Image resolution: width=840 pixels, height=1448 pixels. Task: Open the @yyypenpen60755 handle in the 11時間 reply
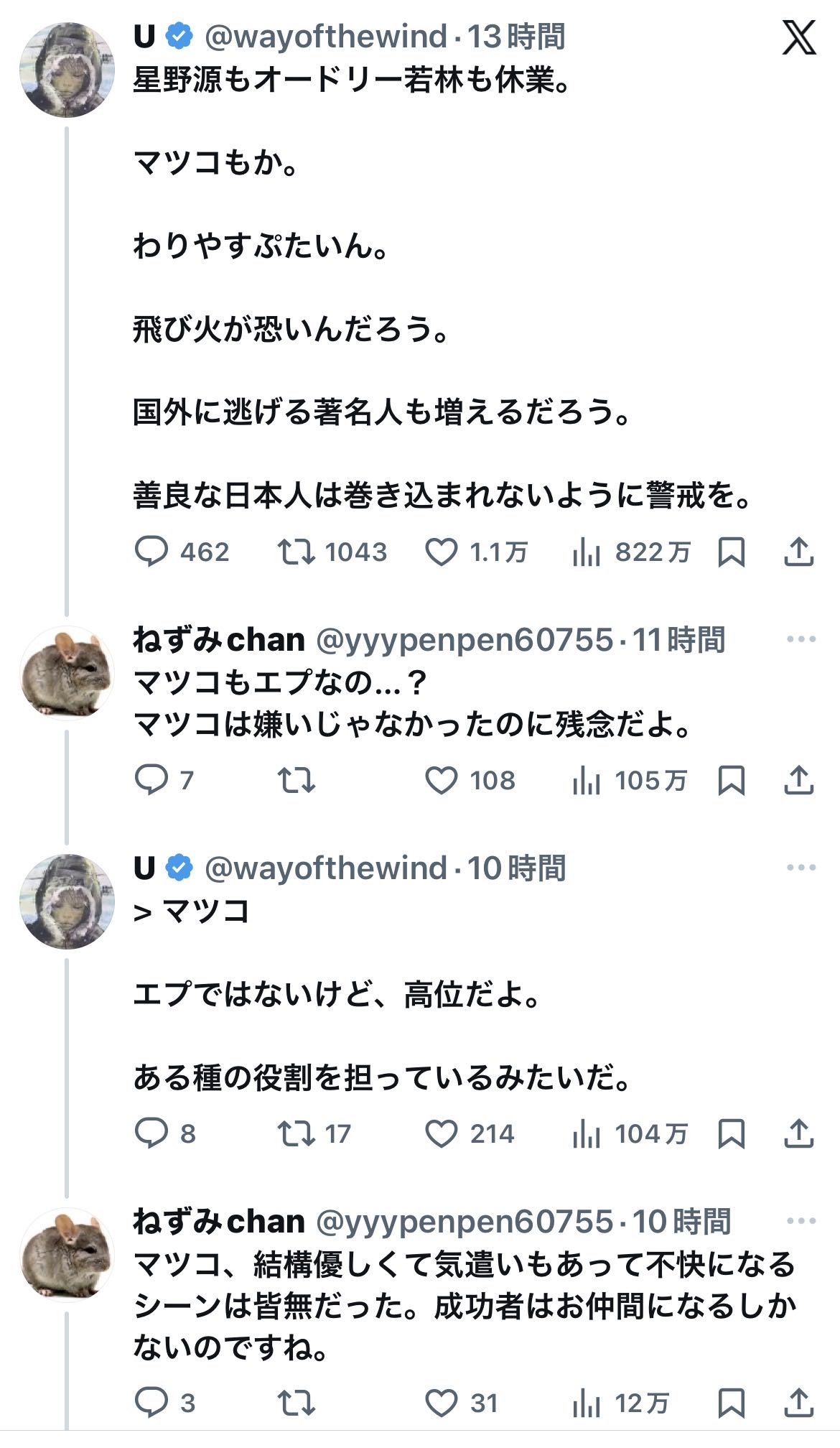465,639
